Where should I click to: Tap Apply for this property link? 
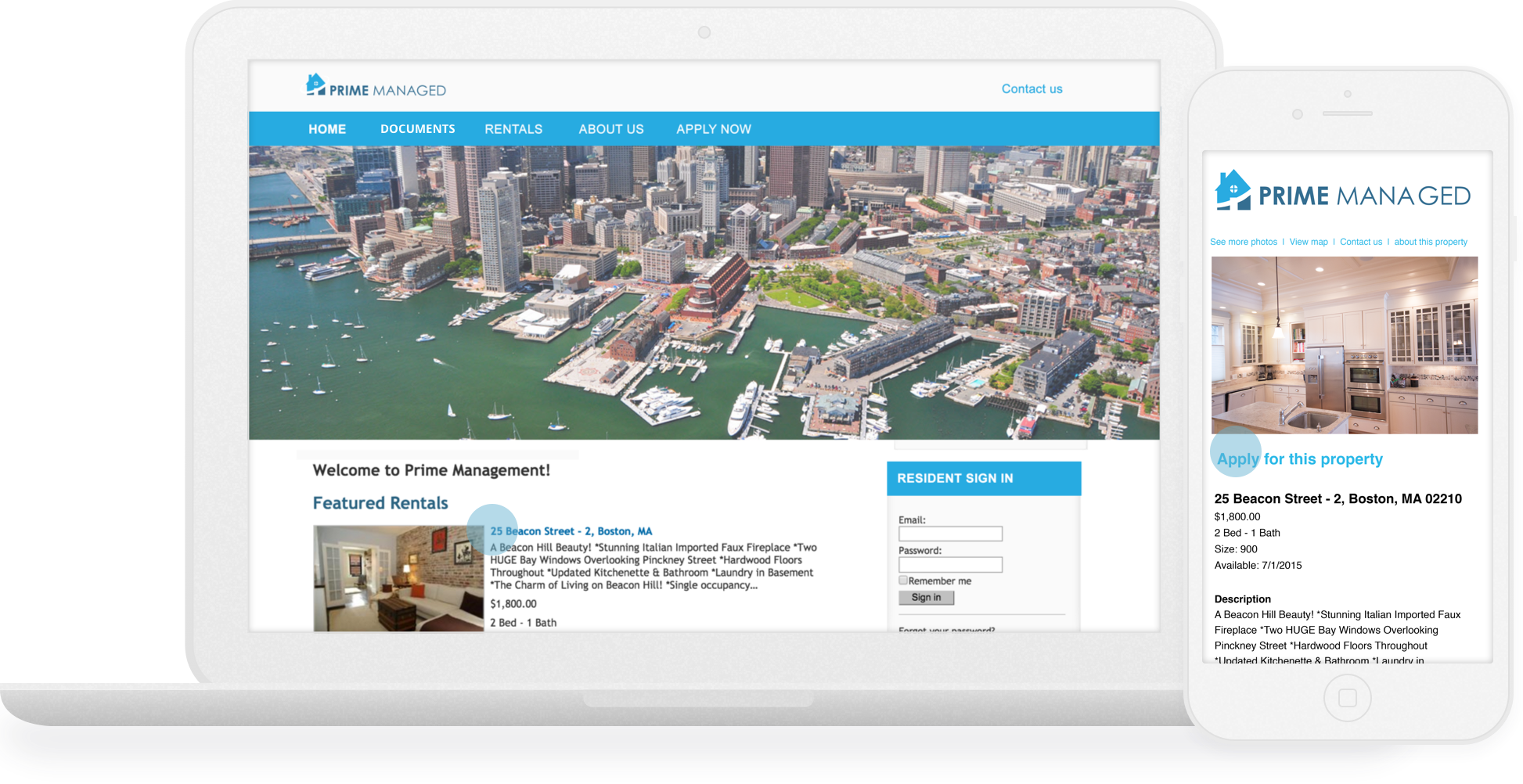tap(1300, 459)
